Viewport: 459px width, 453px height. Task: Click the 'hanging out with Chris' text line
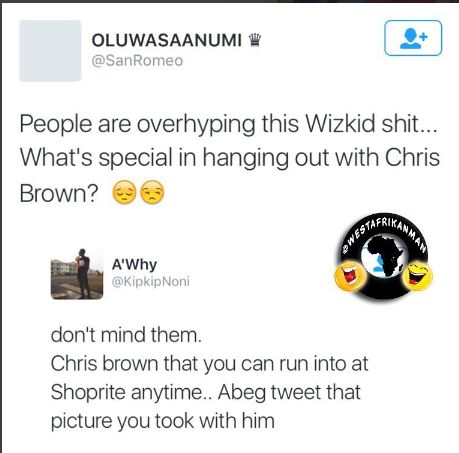coord(230,158)
